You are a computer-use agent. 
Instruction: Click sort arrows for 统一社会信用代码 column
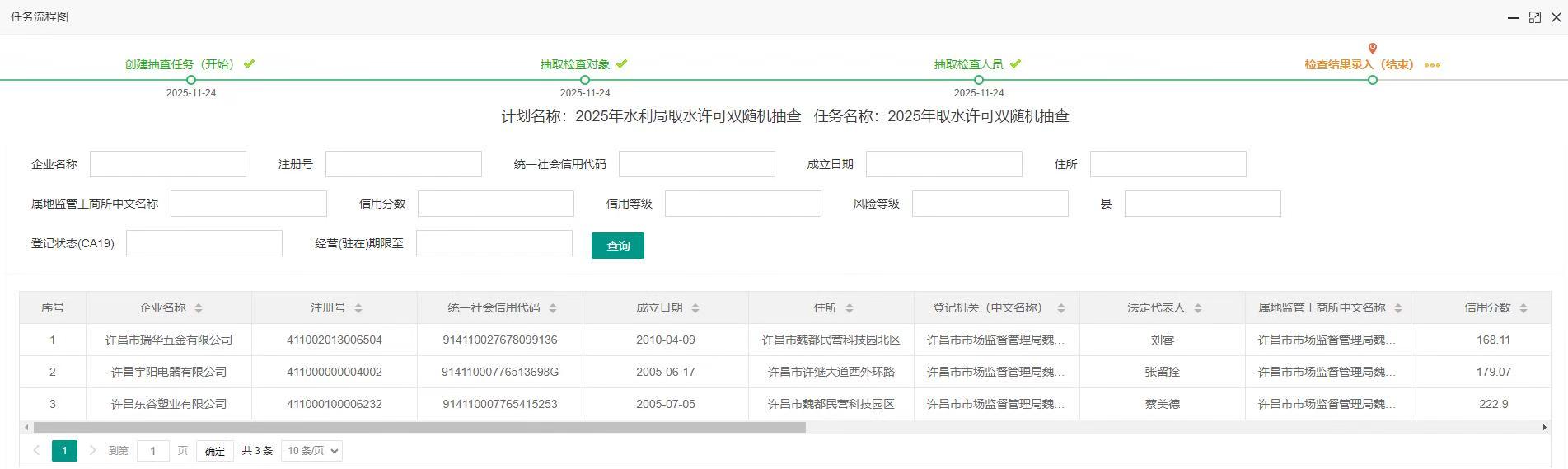(553, 308)
